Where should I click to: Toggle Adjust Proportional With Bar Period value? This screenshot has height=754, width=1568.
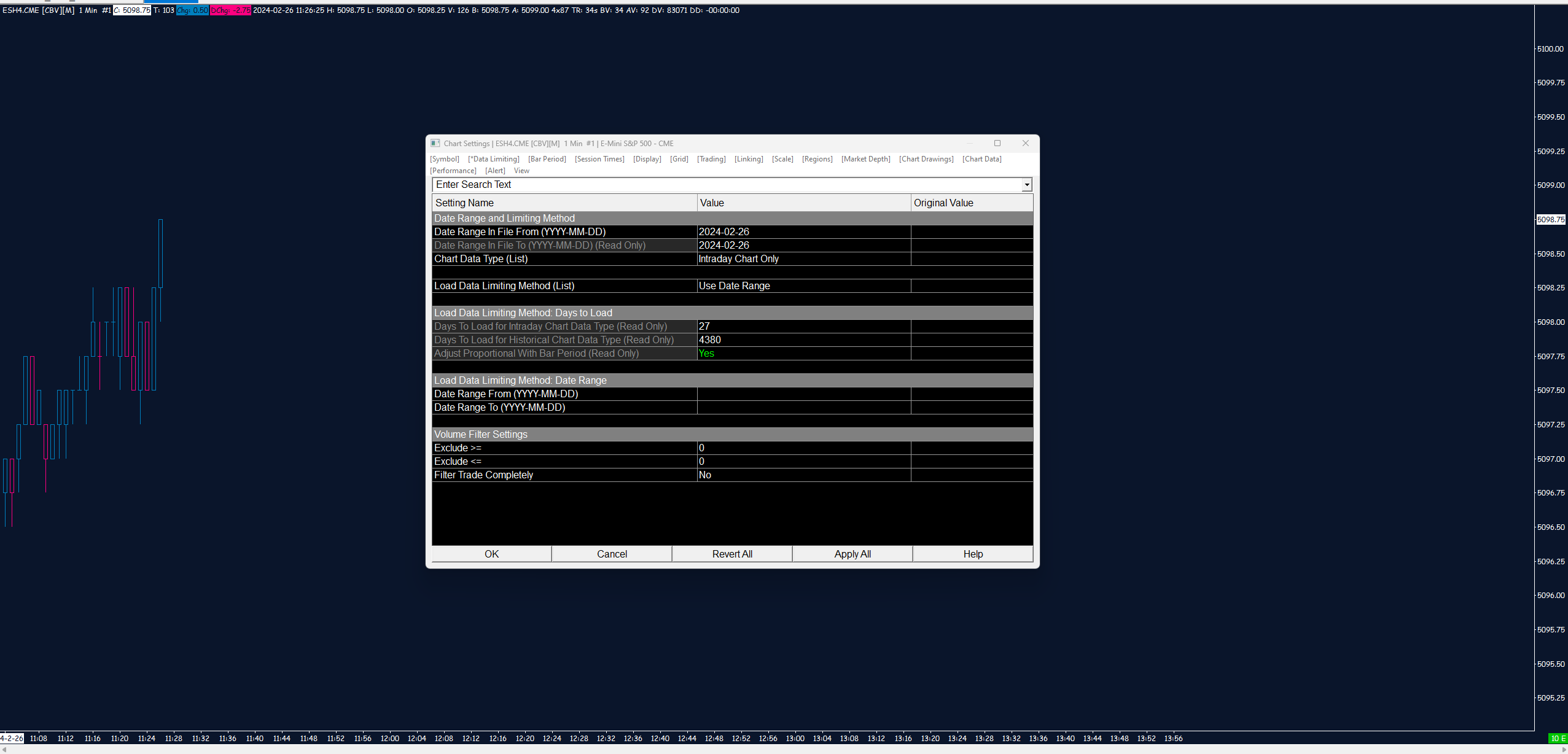tap(803, 354)
